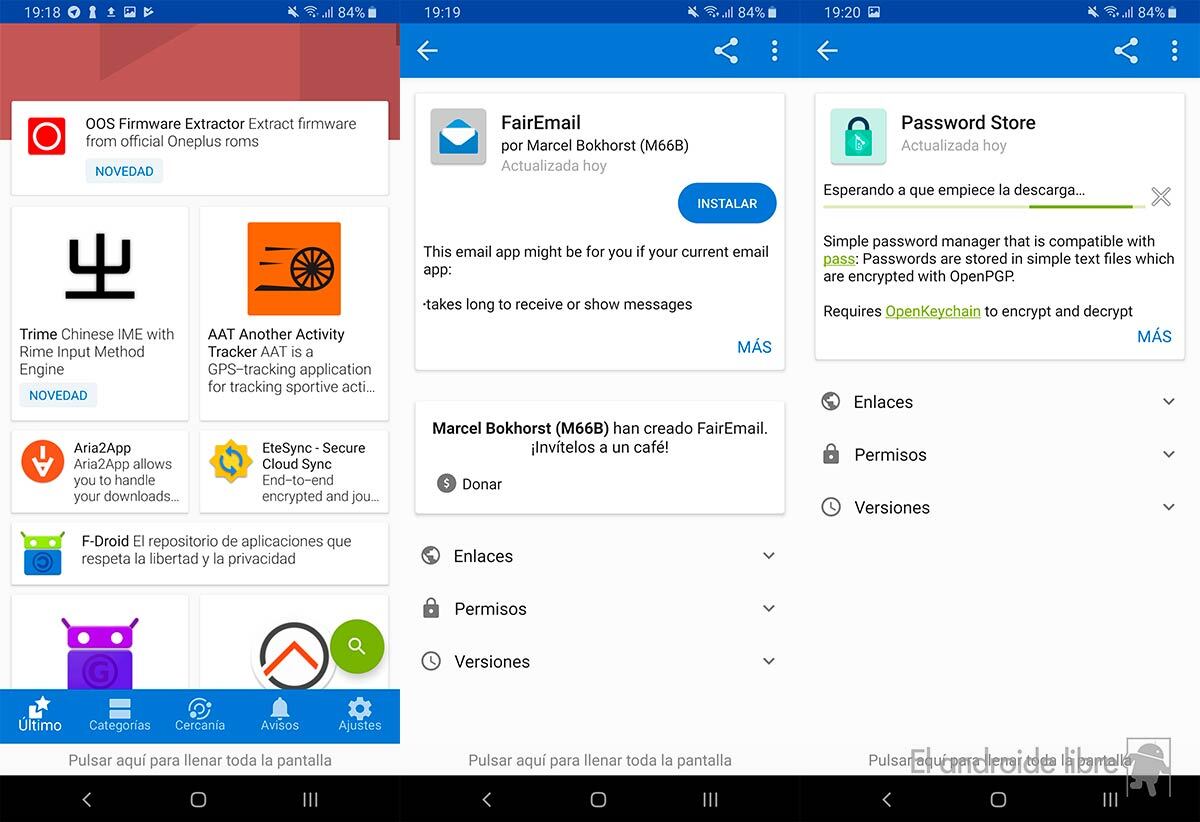Open recent apps on the Password Store screen
The width and height of the screenshot is (1200, 822).
pos(1110,799)
